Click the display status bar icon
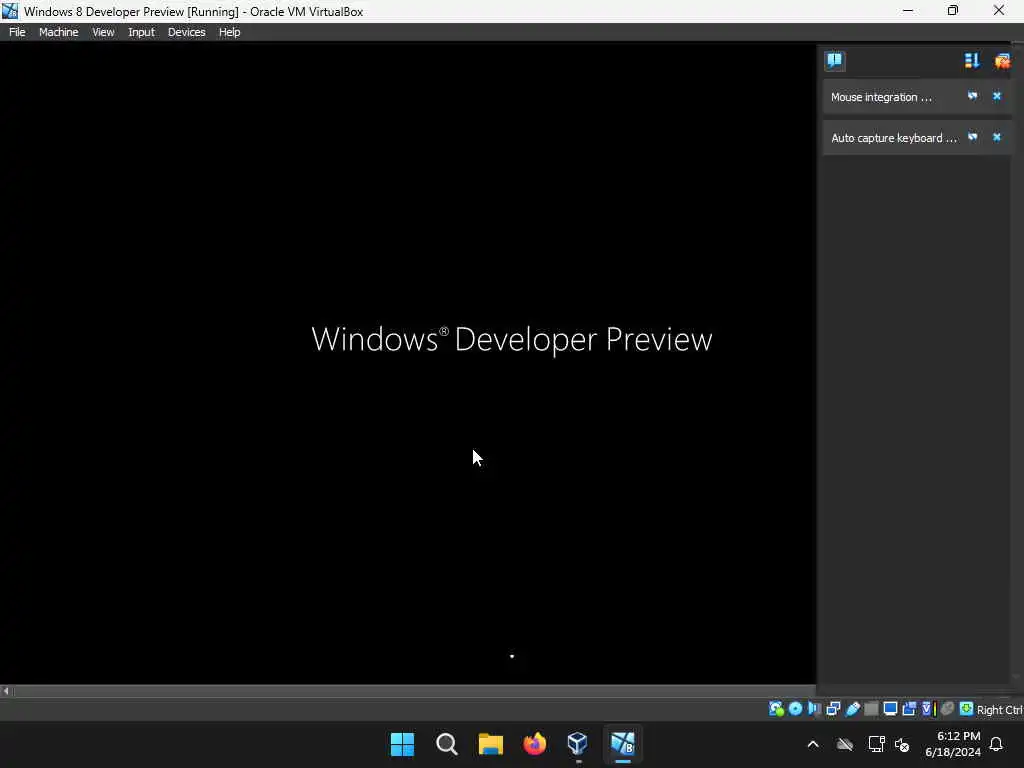Image resolution: width=1024 pixels, height=768 pixels. pos(890,709)
